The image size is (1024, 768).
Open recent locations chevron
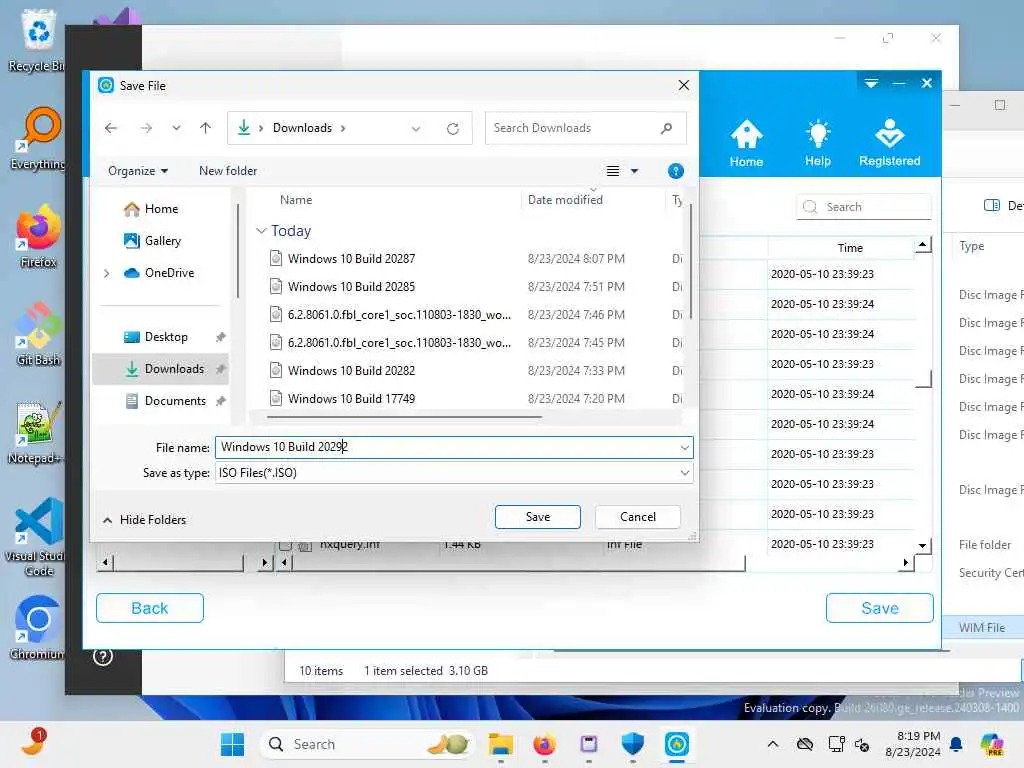tap(176, 128)
